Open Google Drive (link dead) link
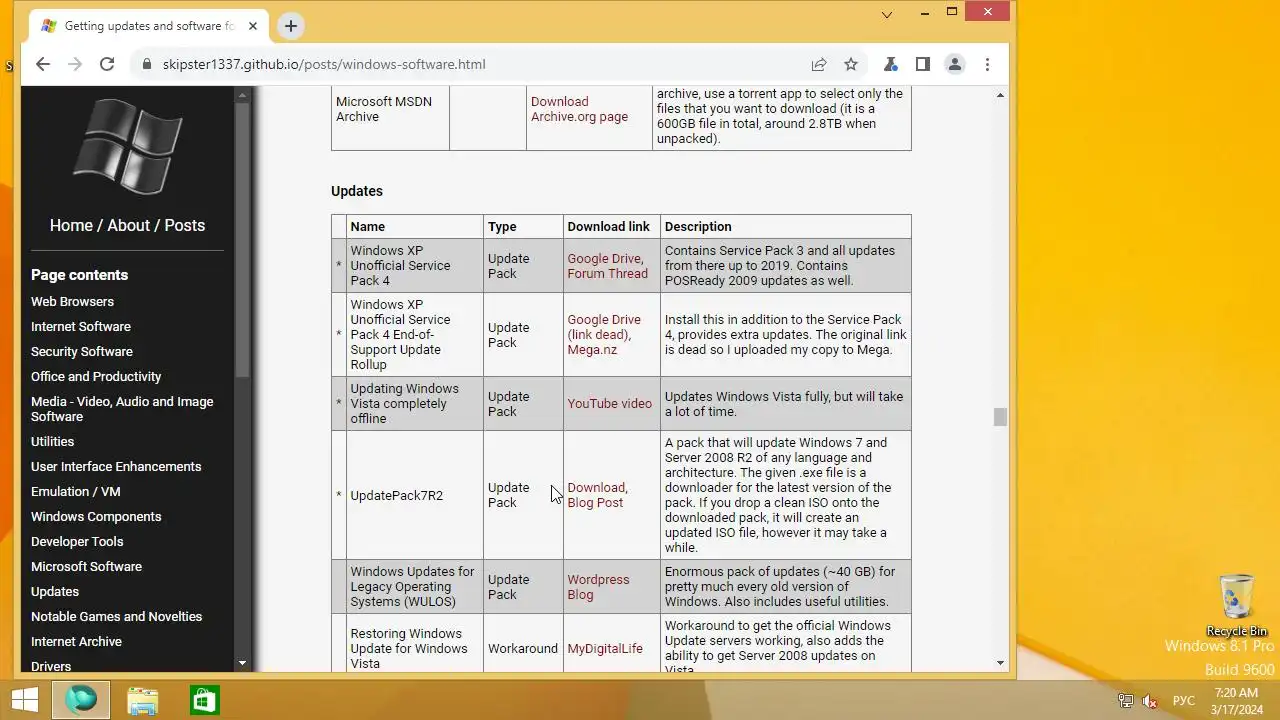 [604, 327]
